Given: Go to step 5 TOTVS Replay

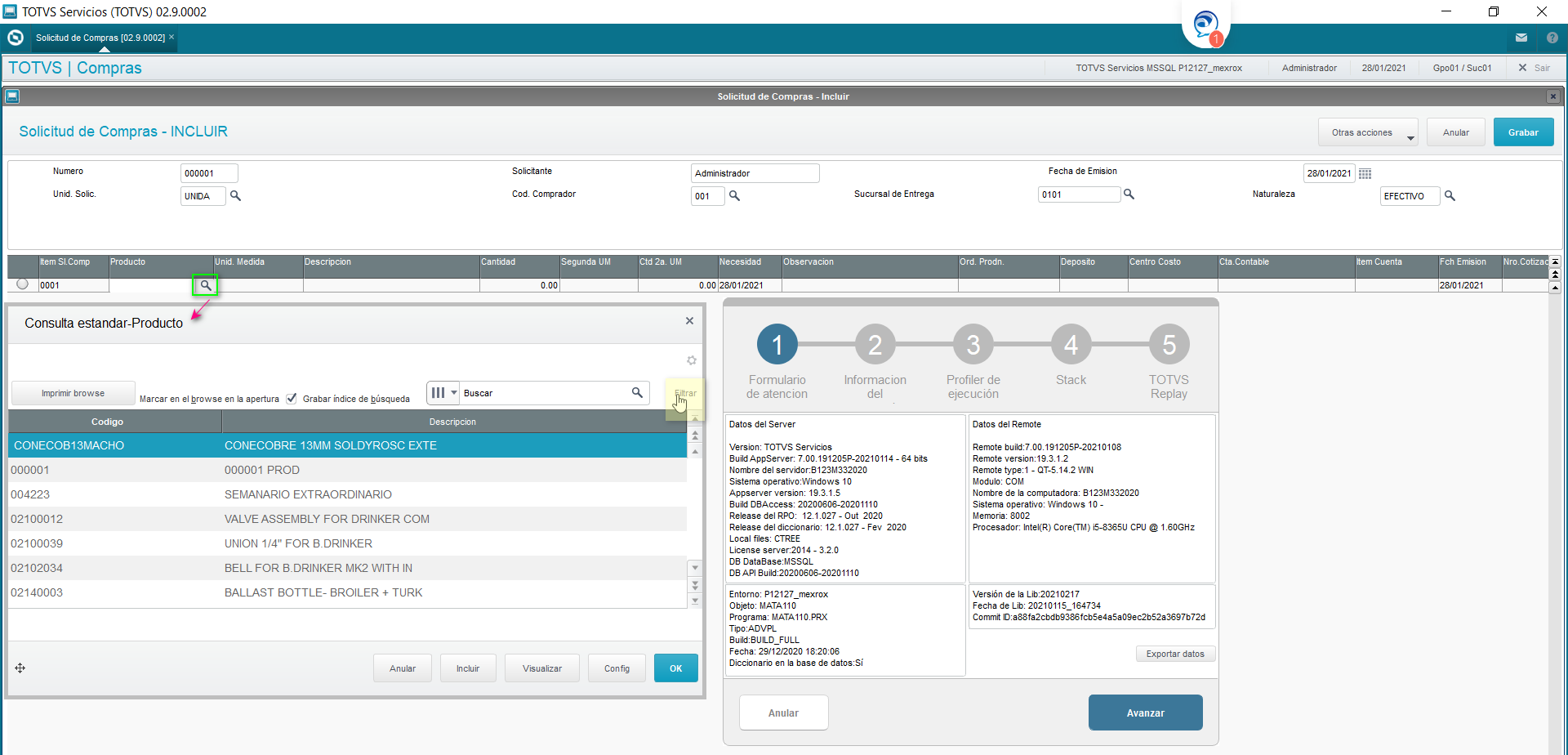Looking at the screenshot, I should click(x=1169, y=345).
